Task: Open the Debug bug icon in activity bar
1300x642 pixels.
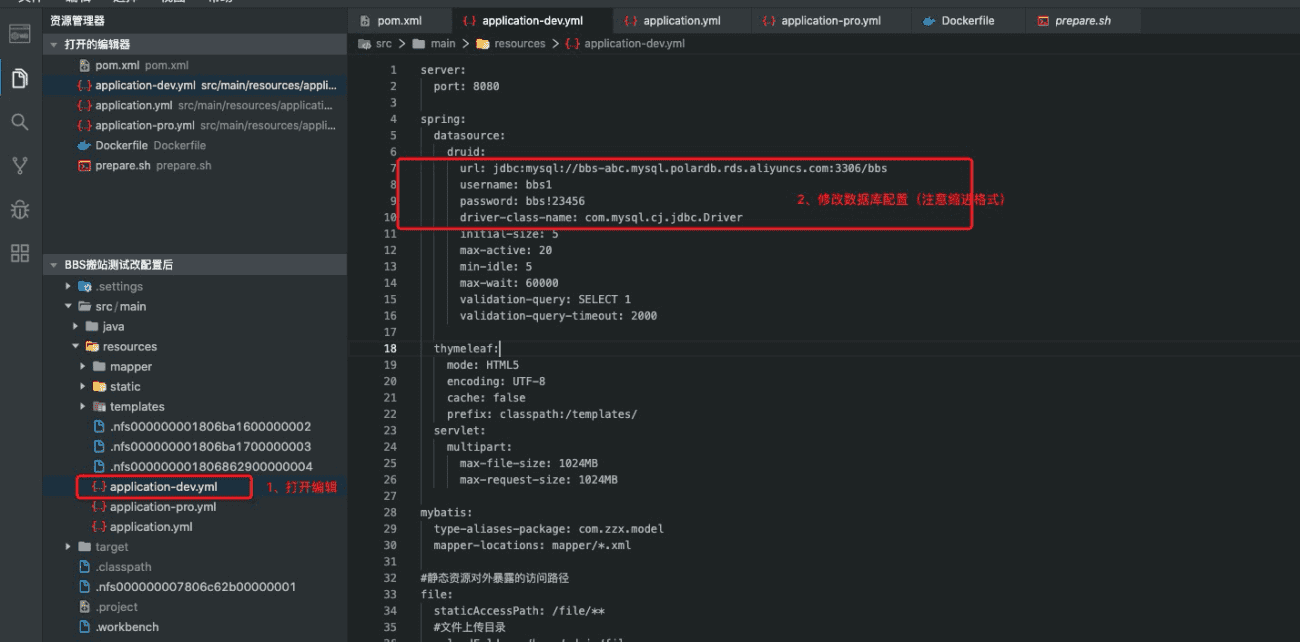Action: tap(19, 209)
